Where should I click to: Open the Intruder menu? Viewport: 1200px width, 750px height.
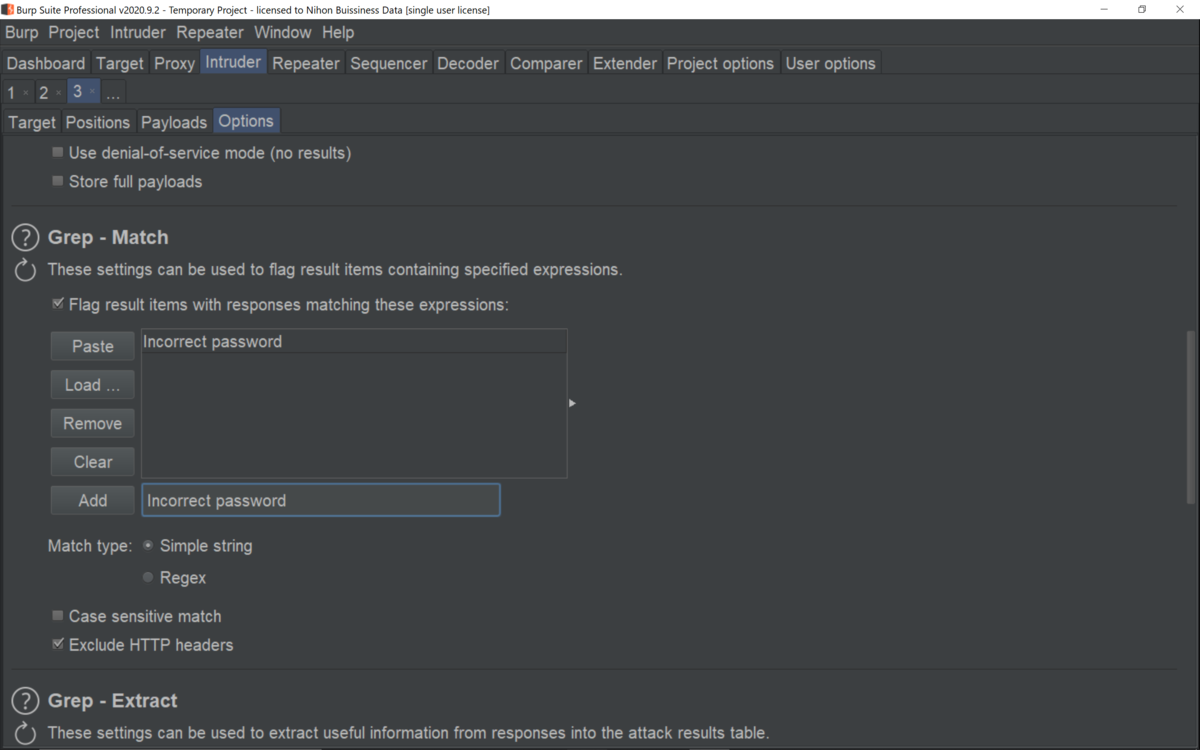click(138, 32)
